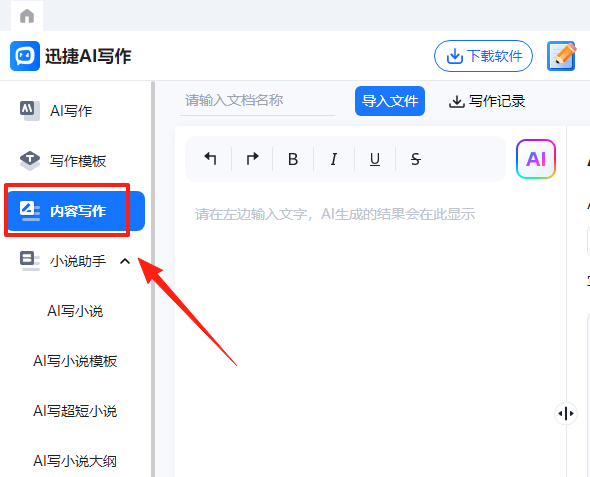Viewport: 590px width, 477px height.
Task: Click the redo arrow icon
Action: pos(252,159)
